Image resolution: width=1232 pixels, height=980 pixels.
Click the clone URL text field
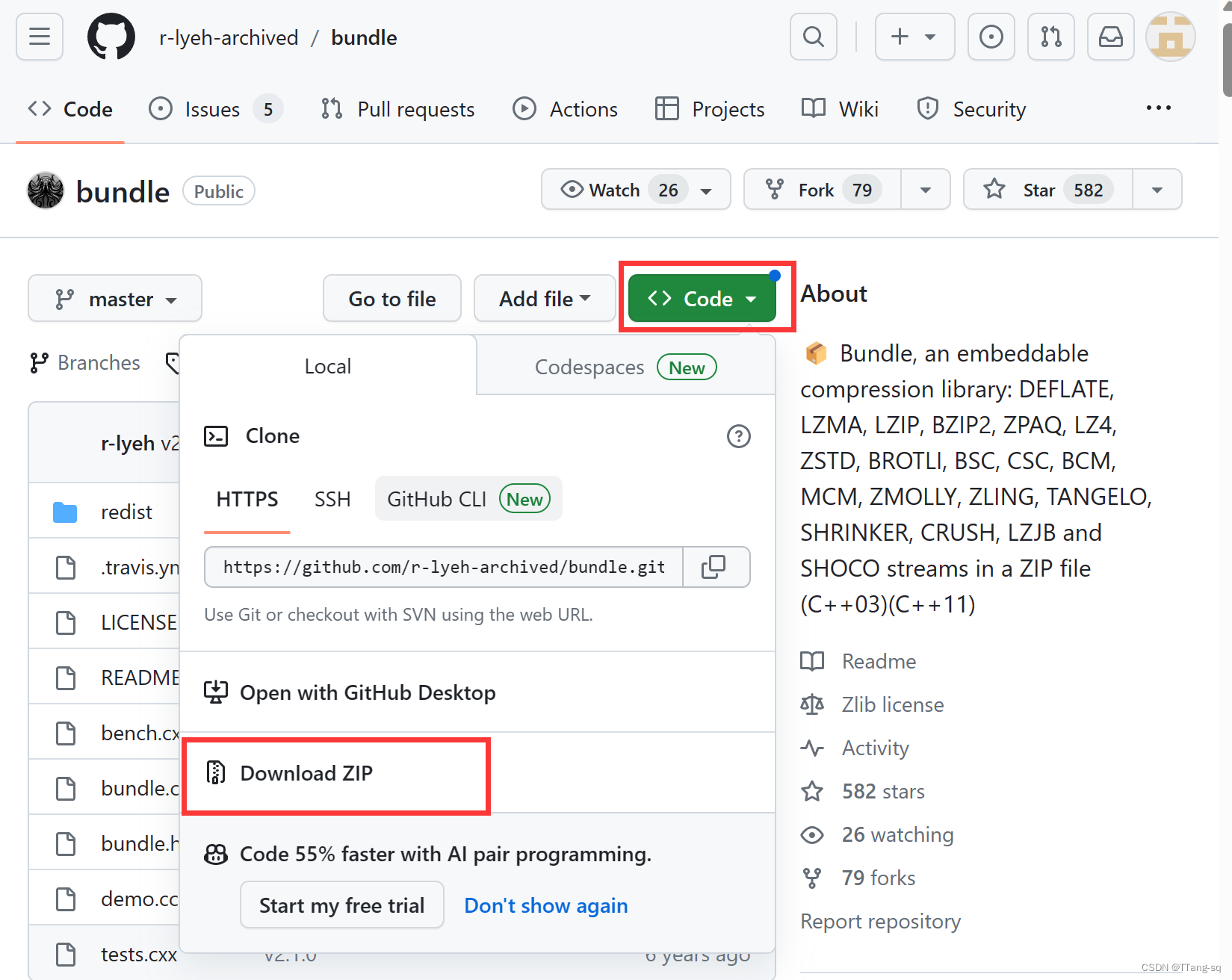pos(444,567)
